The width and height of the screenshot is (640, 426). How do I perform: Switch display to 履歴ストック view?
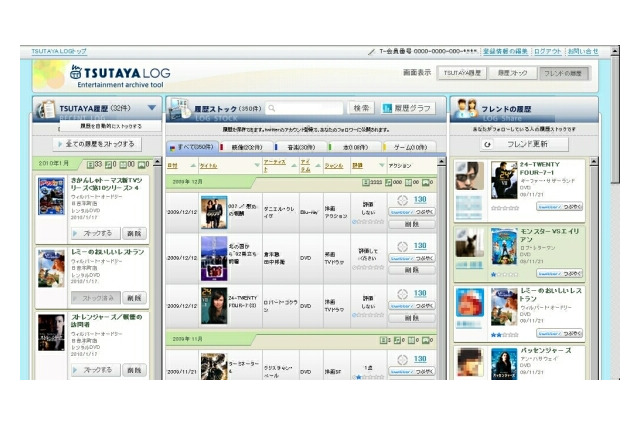[512, 73]
